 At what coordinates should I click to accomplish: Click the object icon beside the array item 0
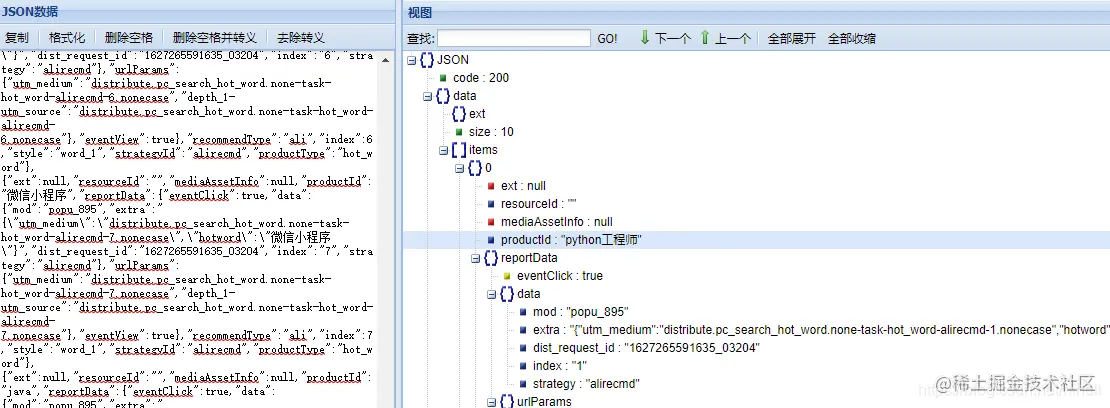click(x=475, y=168)
